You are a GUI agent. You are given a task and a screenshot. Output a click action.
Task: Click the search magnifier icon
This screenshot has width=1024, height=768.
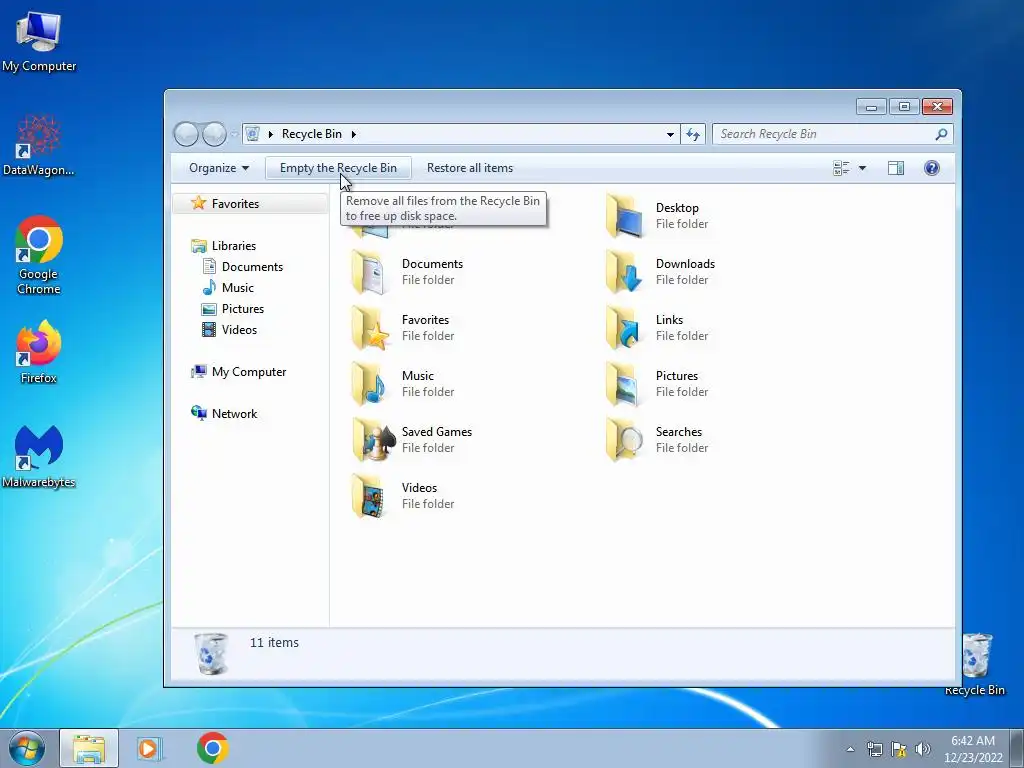[x=941, y=134]
